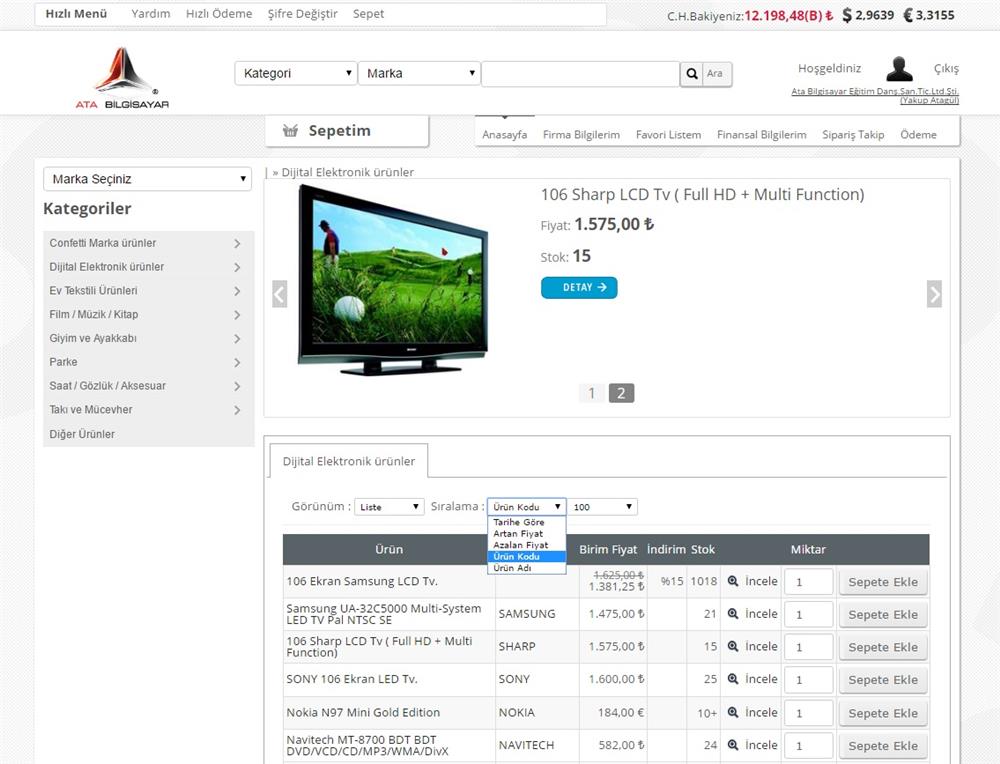The width and height of the screenshot is (1000, 764).
Task: Click the dollar exchange rate icon
Action: tap(847, 15)
